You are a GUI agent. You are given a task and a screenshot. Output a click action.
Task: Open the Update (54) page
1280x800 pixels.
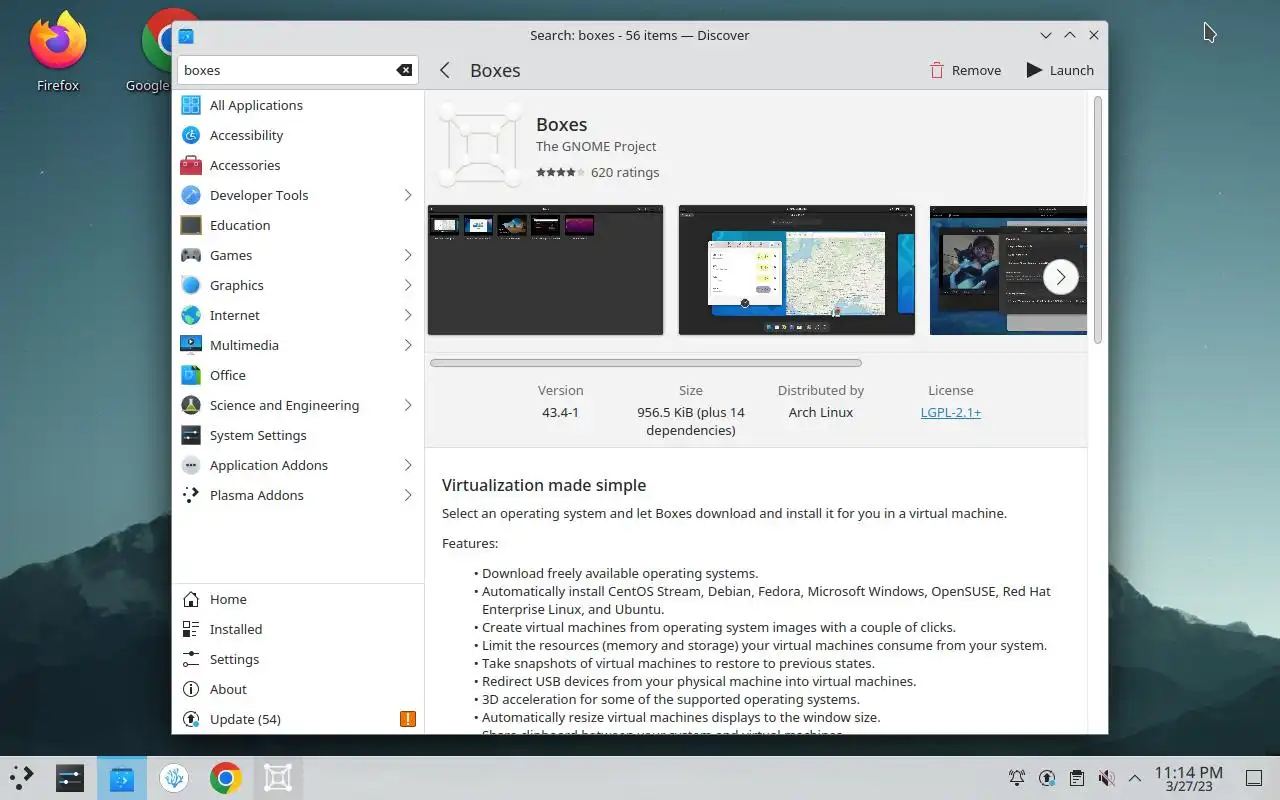tap(298, 719)
